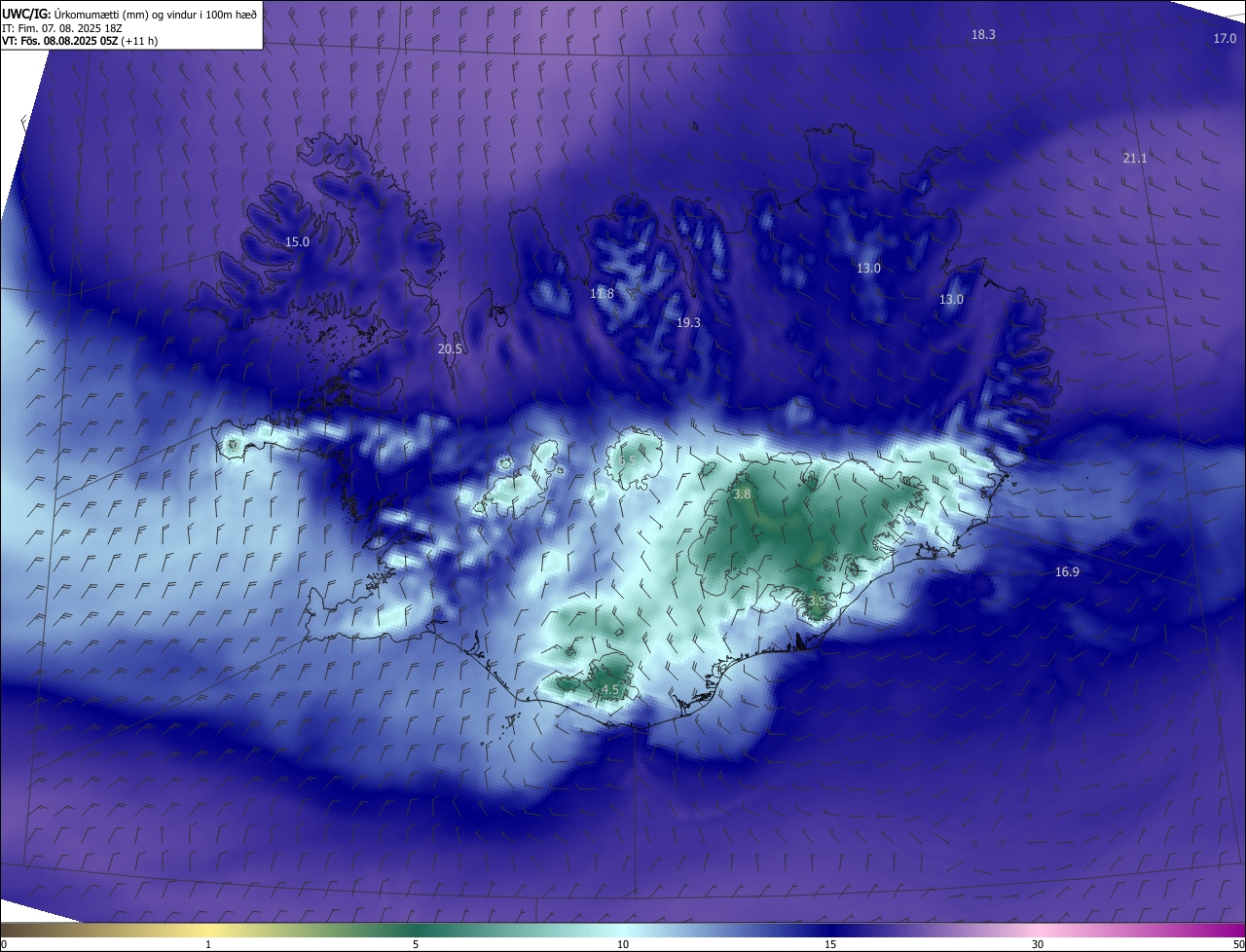The image size is (1246, 952).
Task: Click the 15.0 value over the Westfjords
Action: pos(297,241)
